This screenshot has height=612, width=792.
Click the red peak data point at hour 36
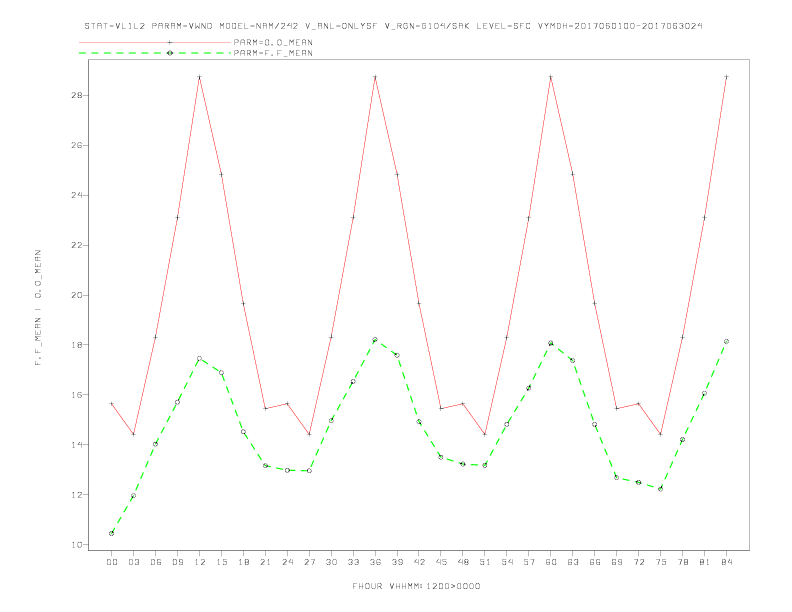(375, 77)
